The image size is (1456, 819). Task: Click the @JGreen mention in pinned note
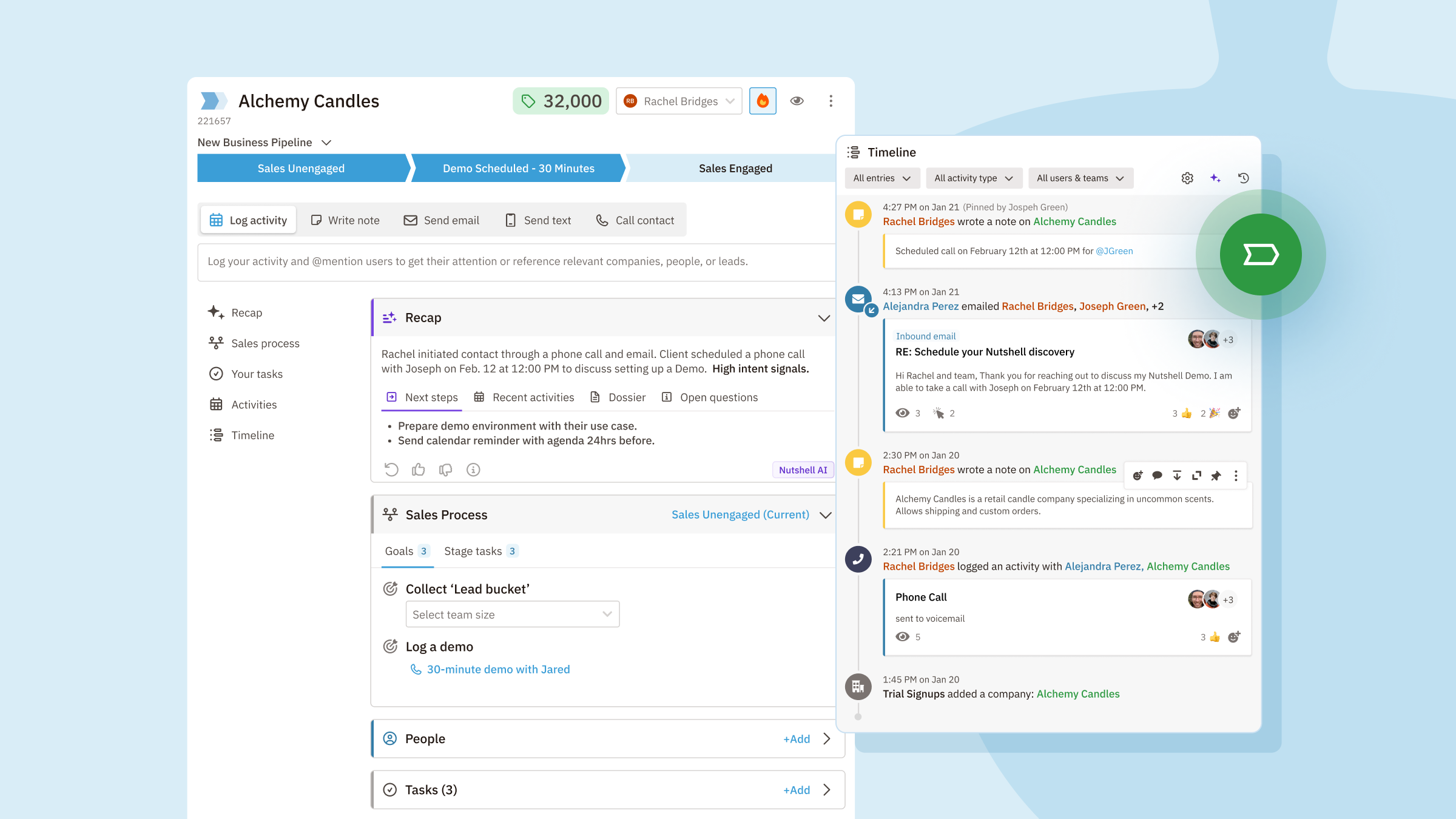click(x=1114, y=251)
